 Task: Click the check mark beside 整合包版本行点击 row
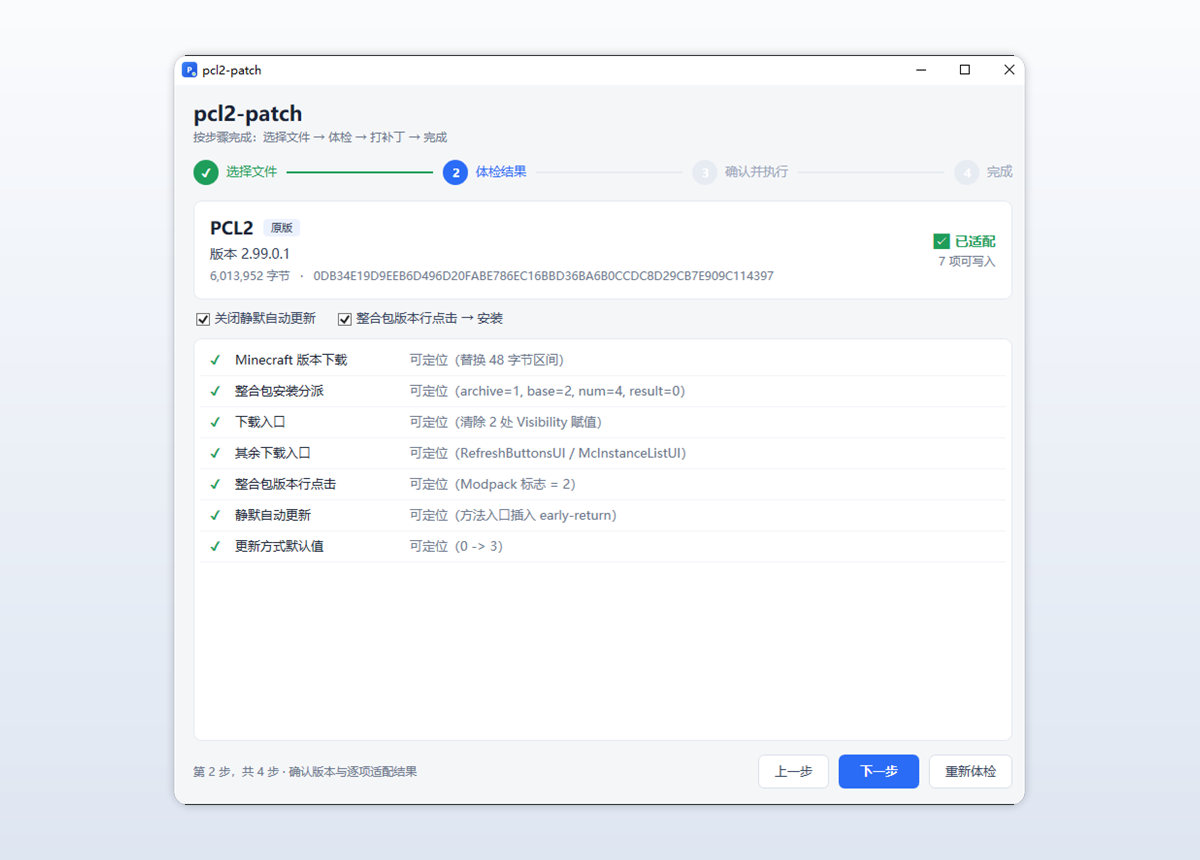215,484
